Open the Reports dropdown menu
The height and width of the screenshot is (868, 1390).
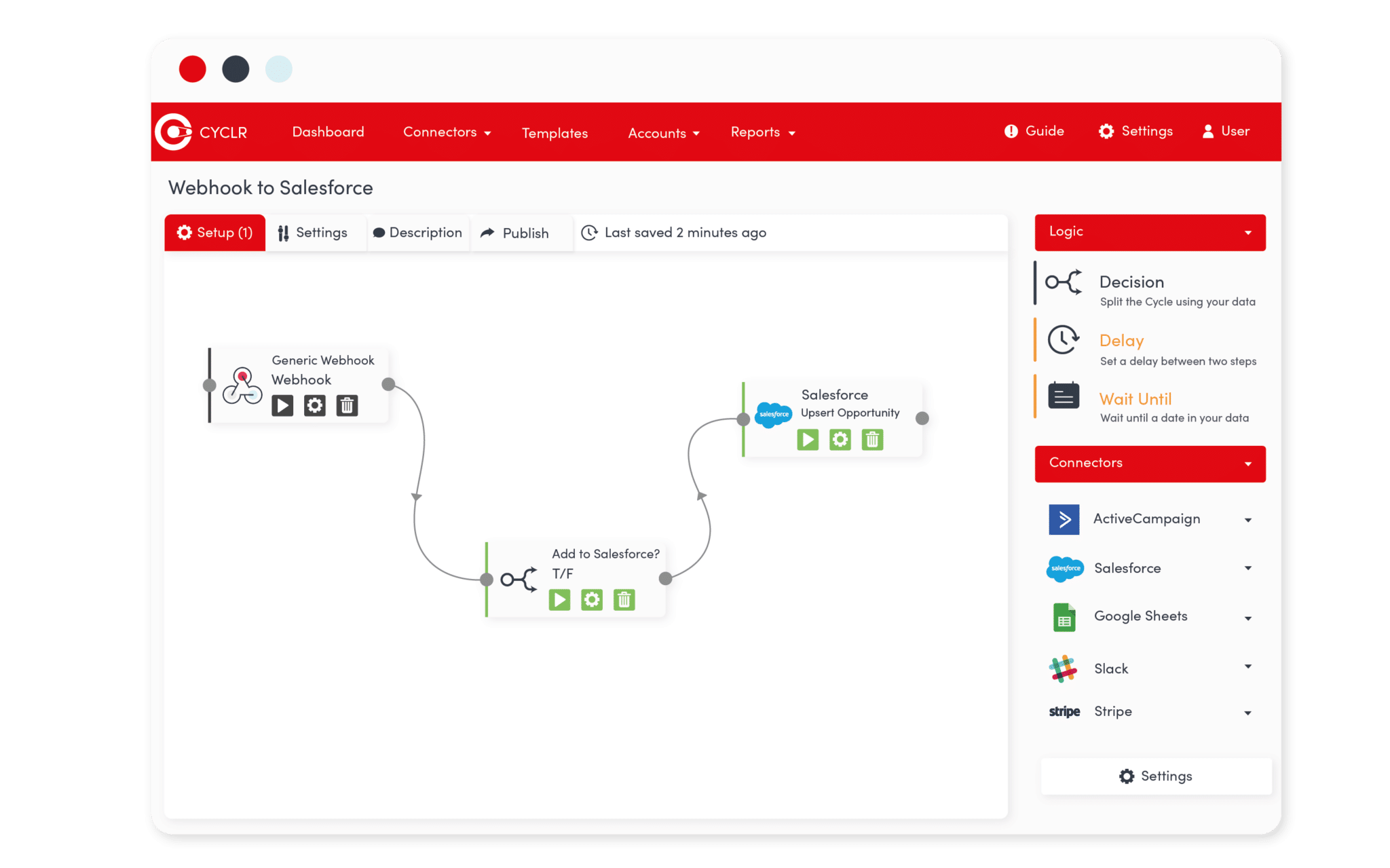click(x=762, y=132)
